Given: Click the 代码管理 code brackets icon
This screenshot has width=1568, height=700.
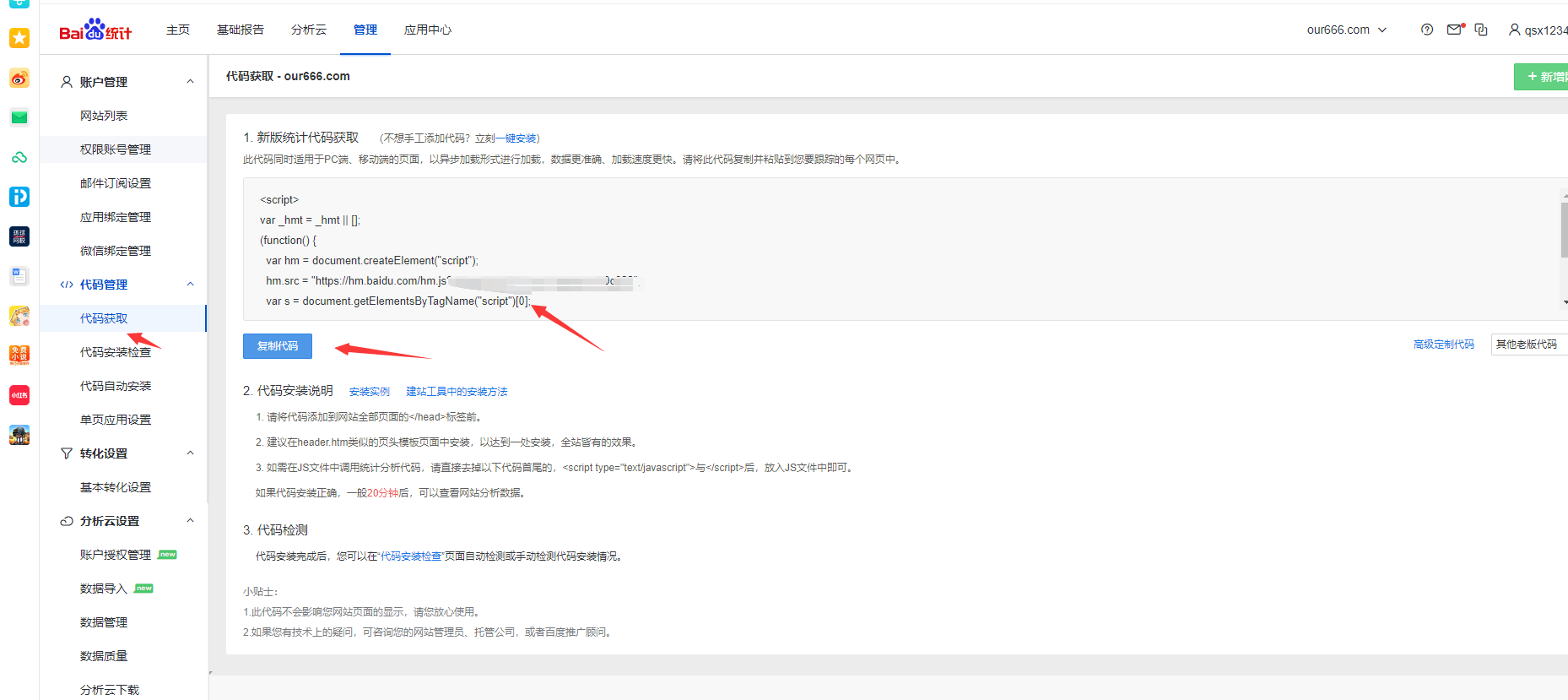Looking at the screenshot, I should [x=67, y=285].
